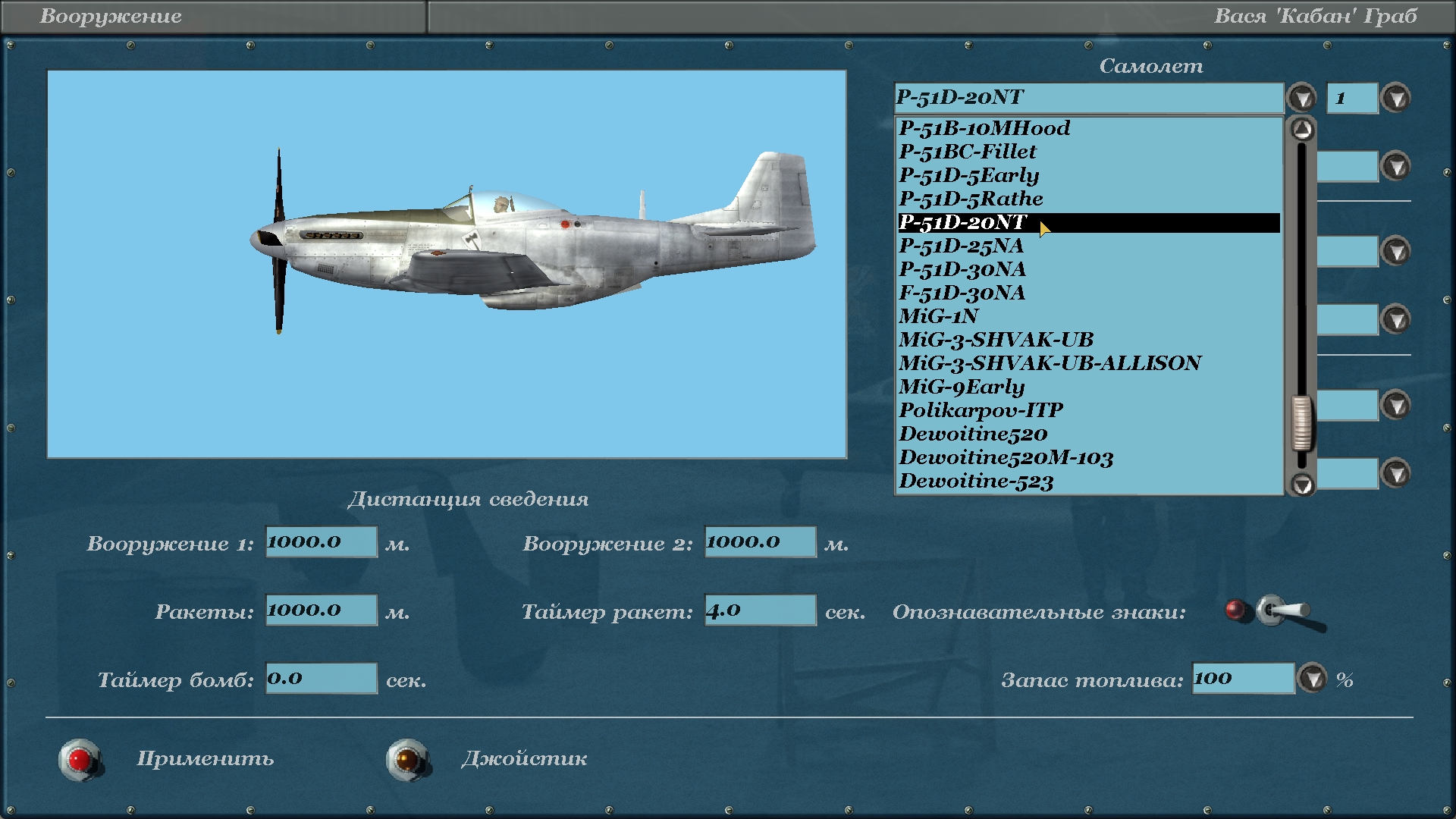
Task: Click the Джойстик text label
Action: pos(524,759)
